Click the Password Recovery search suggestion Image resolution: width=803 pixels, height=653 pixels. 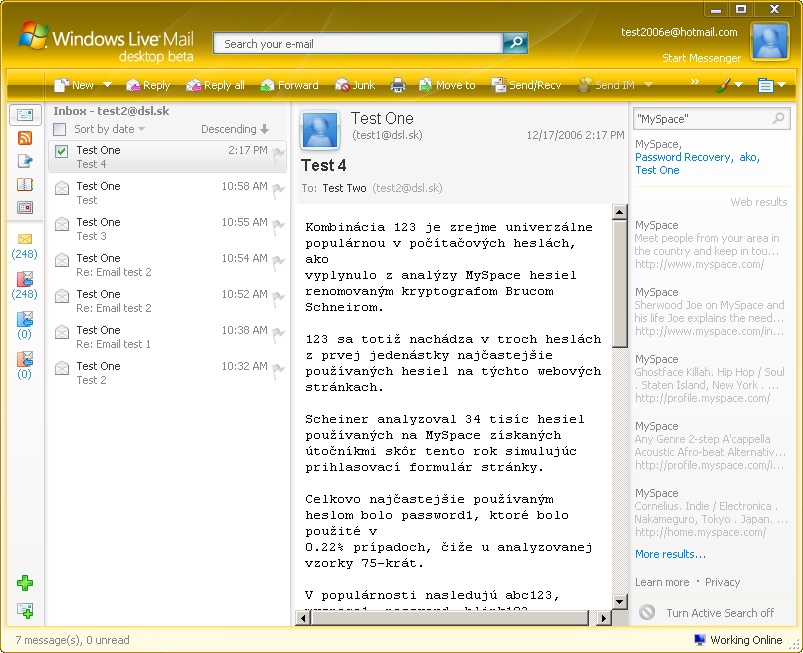(x=684, y=157)
